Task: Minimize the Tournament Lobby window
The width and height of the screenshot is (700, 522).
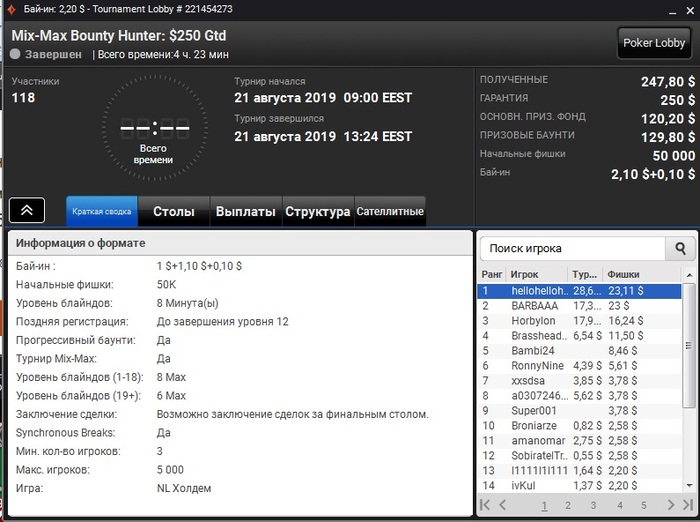Action: (673, 11)
